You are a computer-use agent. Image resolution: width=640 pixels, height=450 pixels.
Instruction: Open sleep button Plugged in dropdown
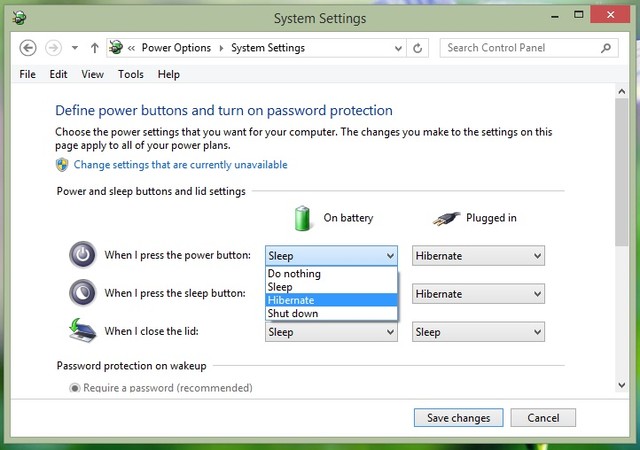pos(478,294)
